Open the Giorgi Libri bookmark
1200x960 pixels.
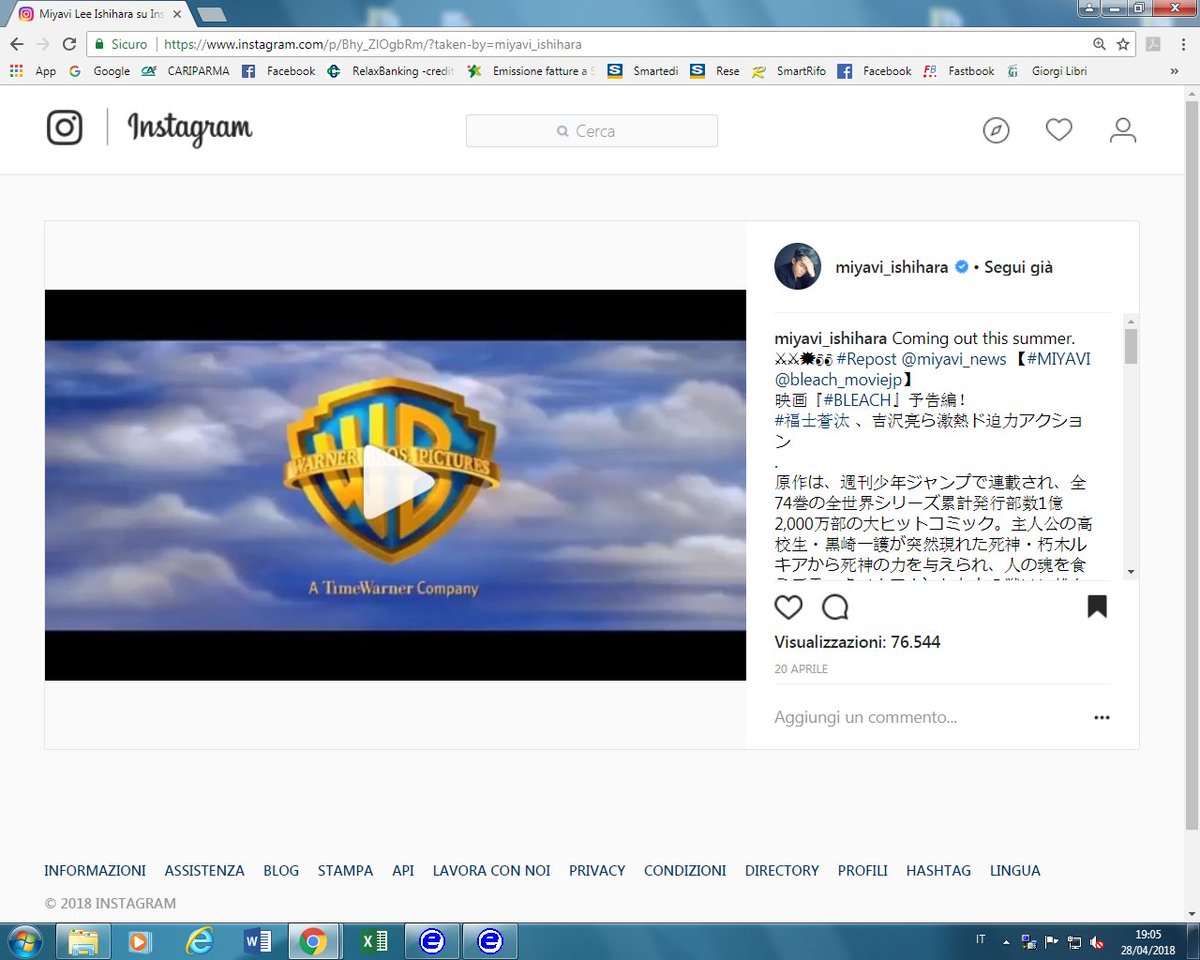[1046, 71]
